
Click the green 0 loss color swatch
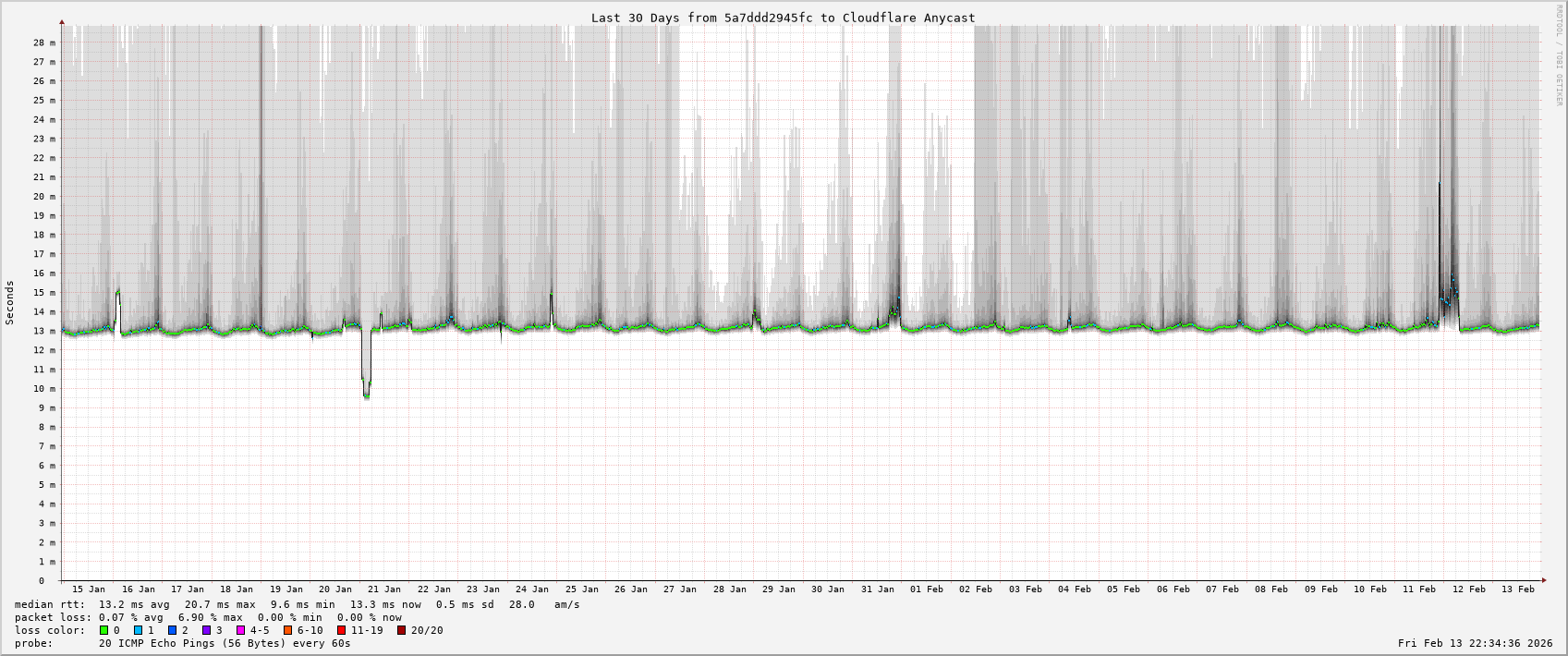pos(104,630)
